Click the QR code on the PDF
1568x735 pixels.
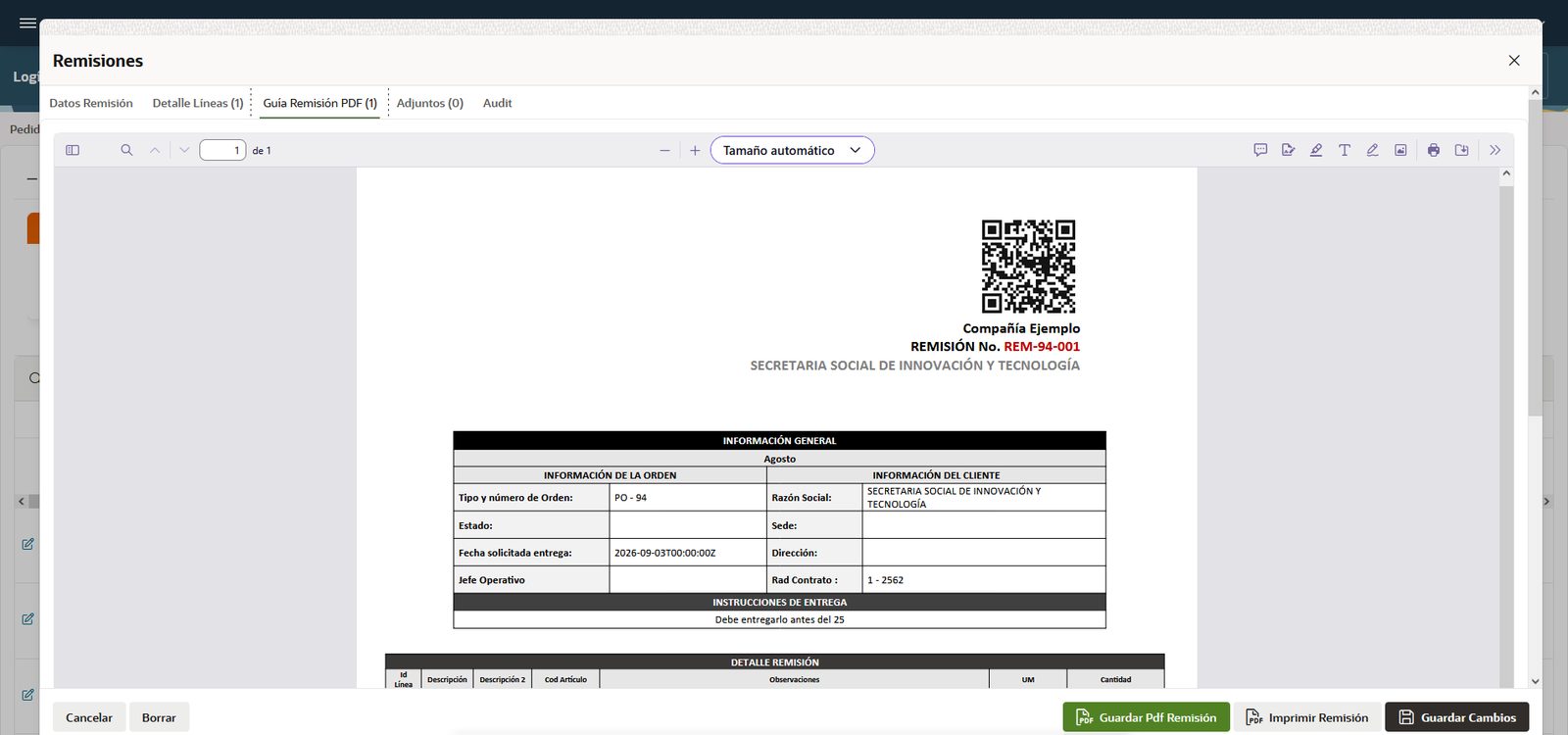click(1028, 267)
